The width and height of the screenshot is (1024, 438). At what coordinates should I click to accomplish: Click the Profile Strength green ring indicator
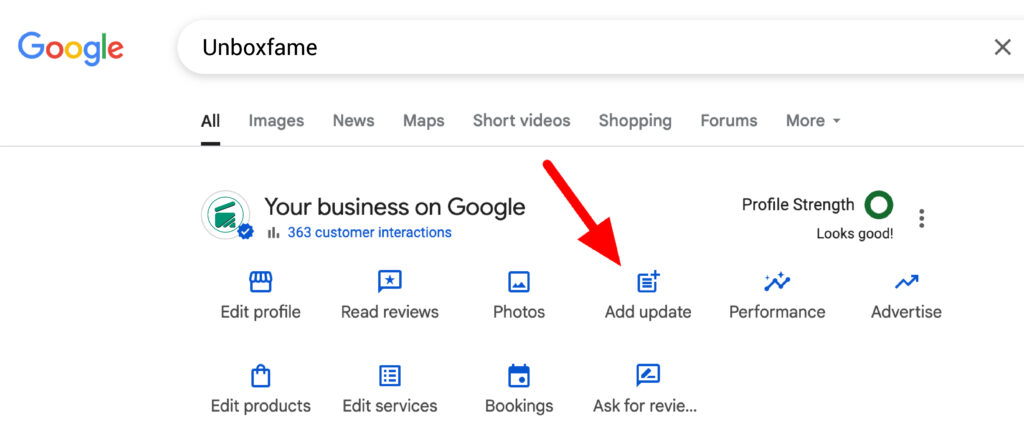(878, 205)
